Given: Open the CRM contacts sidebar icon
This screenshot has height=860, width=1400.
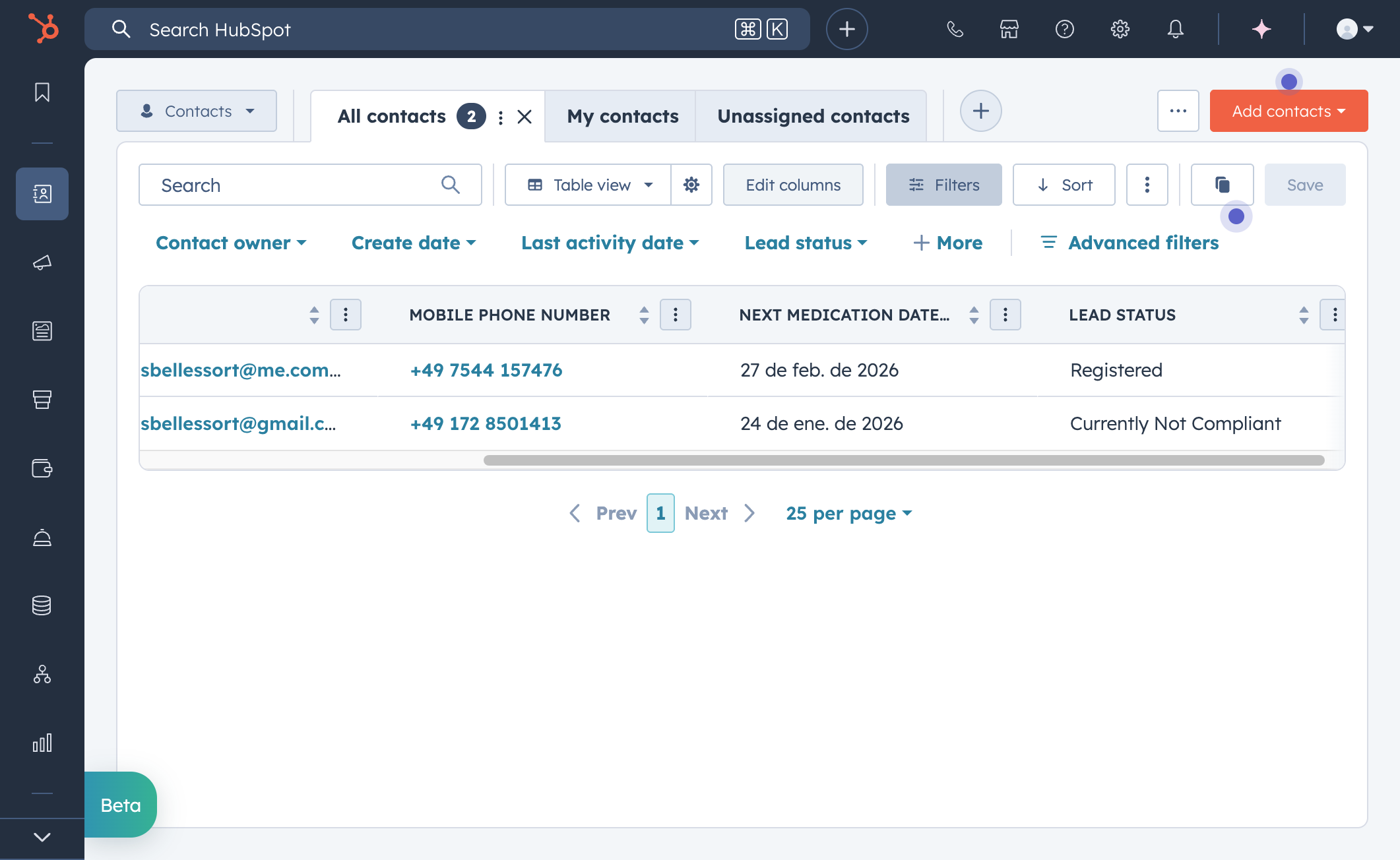Looking at the screenshot, I should point(42,194).
